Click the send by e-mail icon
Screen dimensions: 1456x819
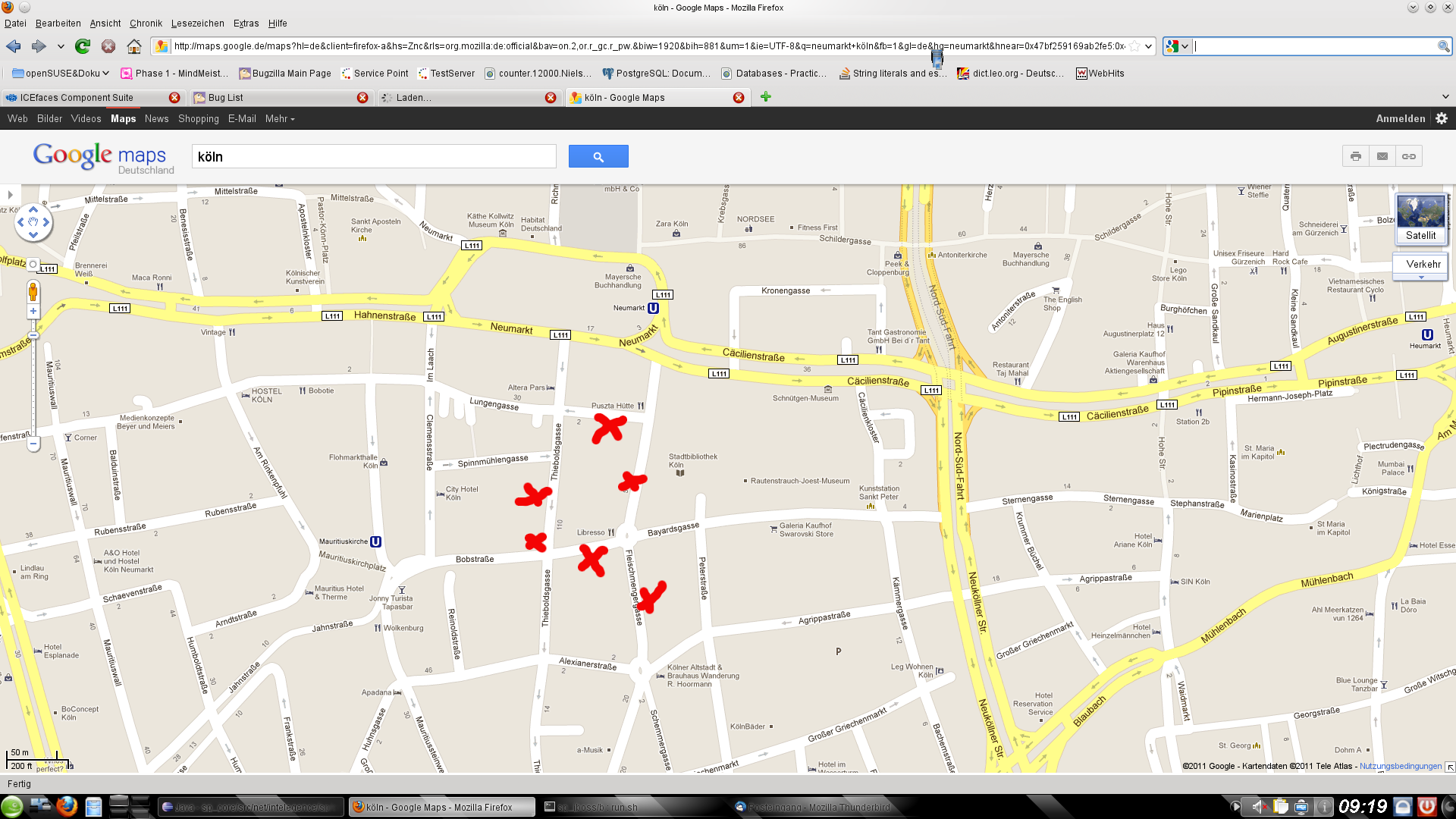tap(1382, 156)
